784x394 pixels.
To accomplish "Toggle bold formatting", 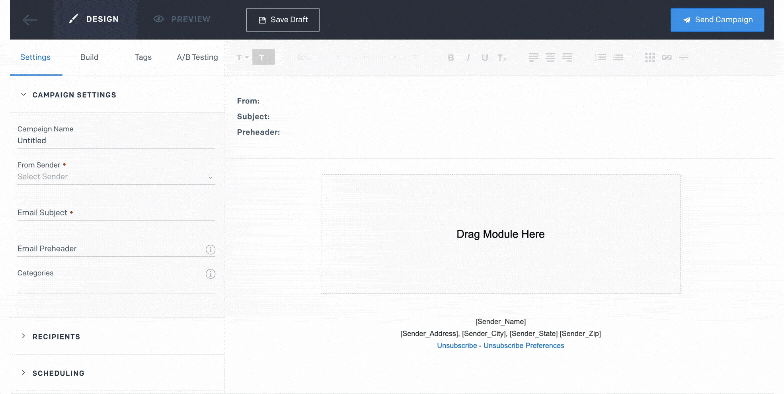I will (x=450, y=58).
